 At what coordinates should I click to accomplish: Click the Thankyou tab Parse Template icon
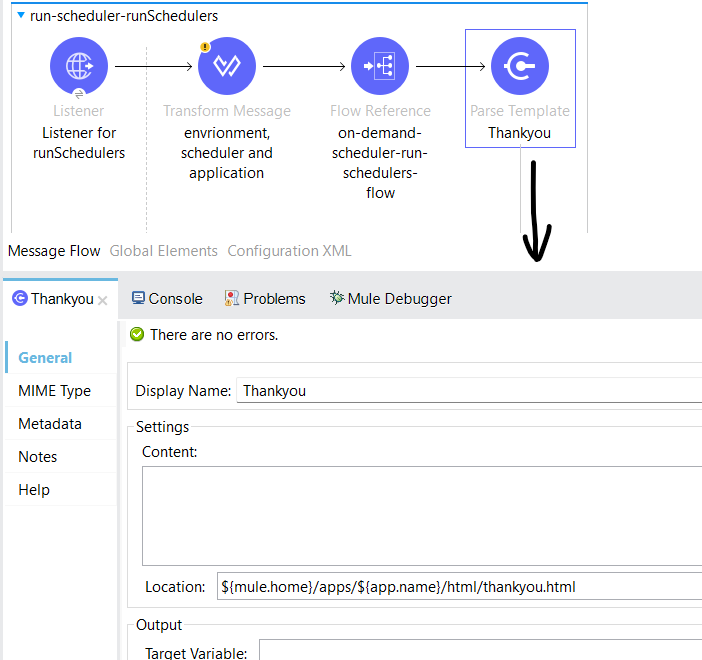pos(20,298)
